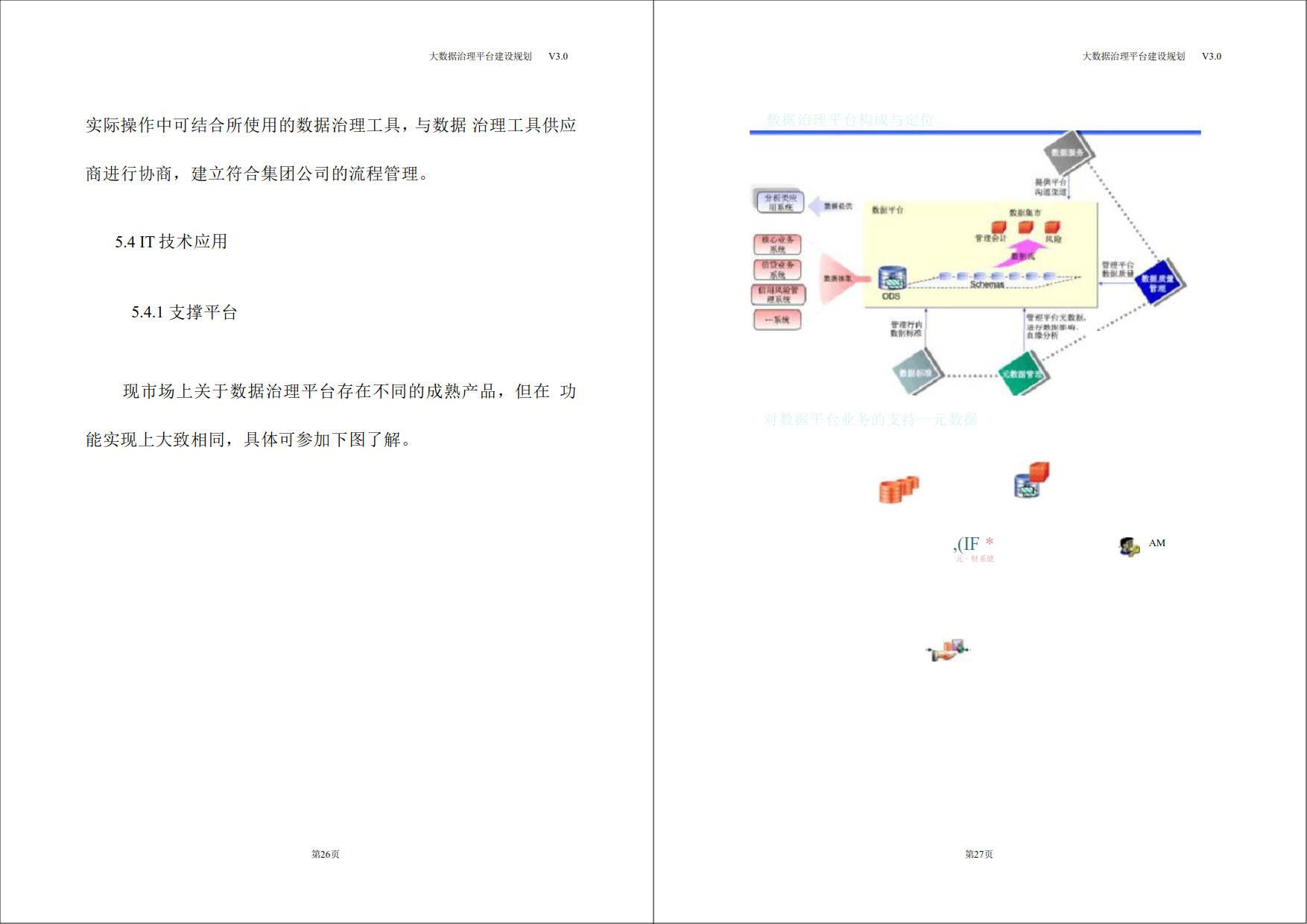Viewport: 1307px width, 924px height.
Task: Click the 管理行内数据标准 annotation
Action: [906, 329]
